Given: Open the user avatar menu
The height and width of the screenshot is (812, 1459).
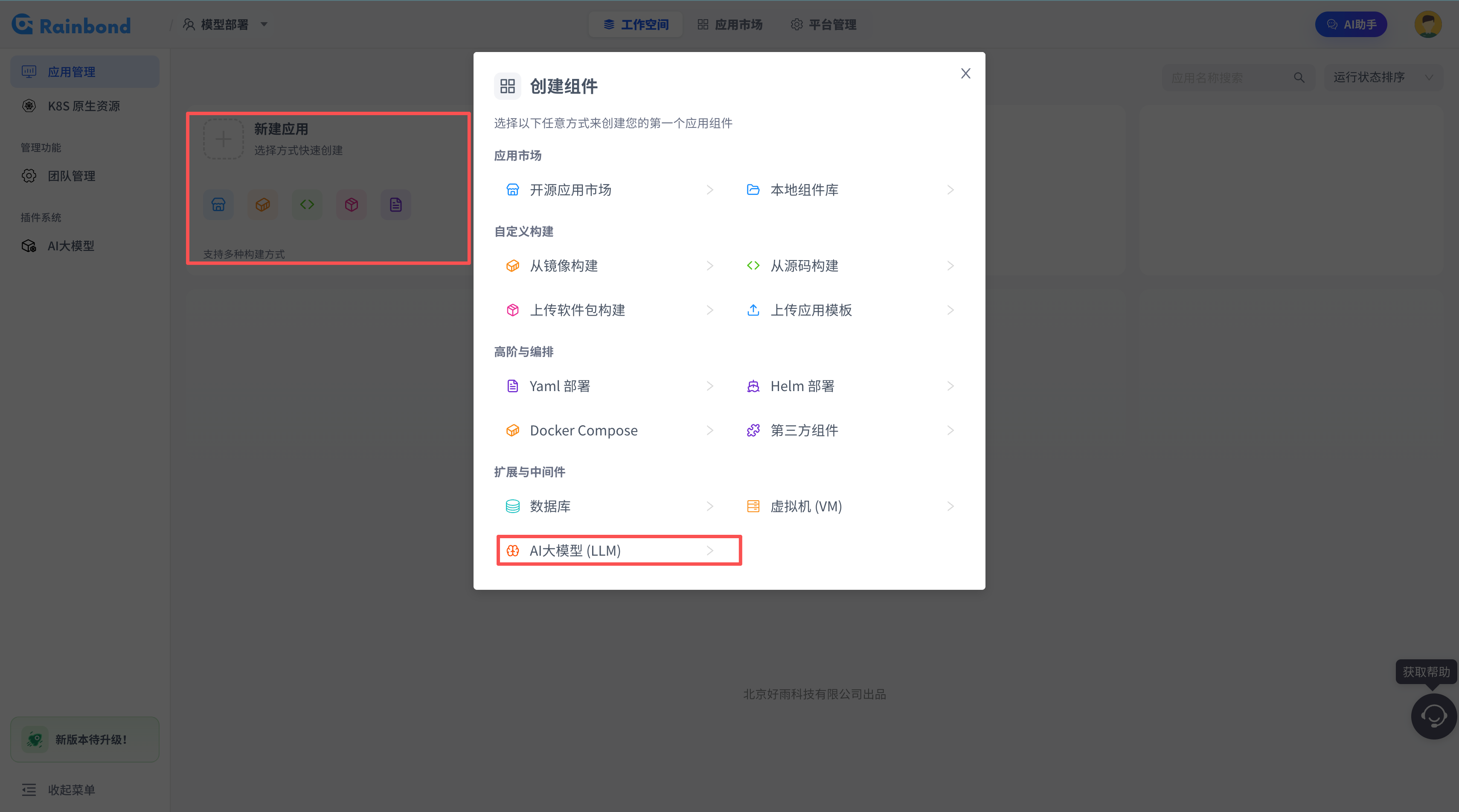Looking at the screenshot, I should click(x=1428, y=24).
